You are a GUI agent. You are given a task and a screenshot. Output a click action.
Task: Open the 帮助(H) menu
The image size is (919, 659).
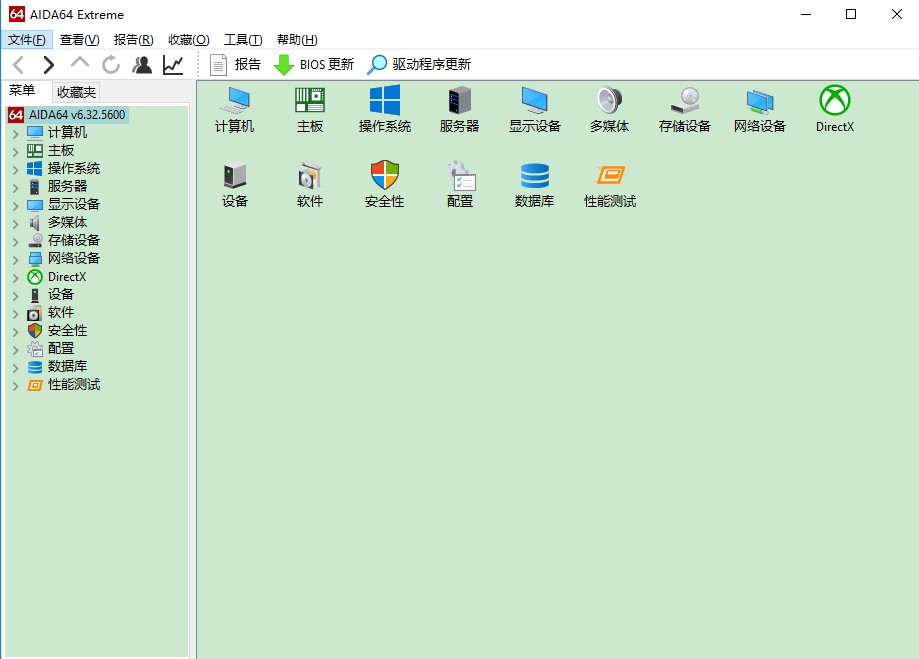[297, 40]
